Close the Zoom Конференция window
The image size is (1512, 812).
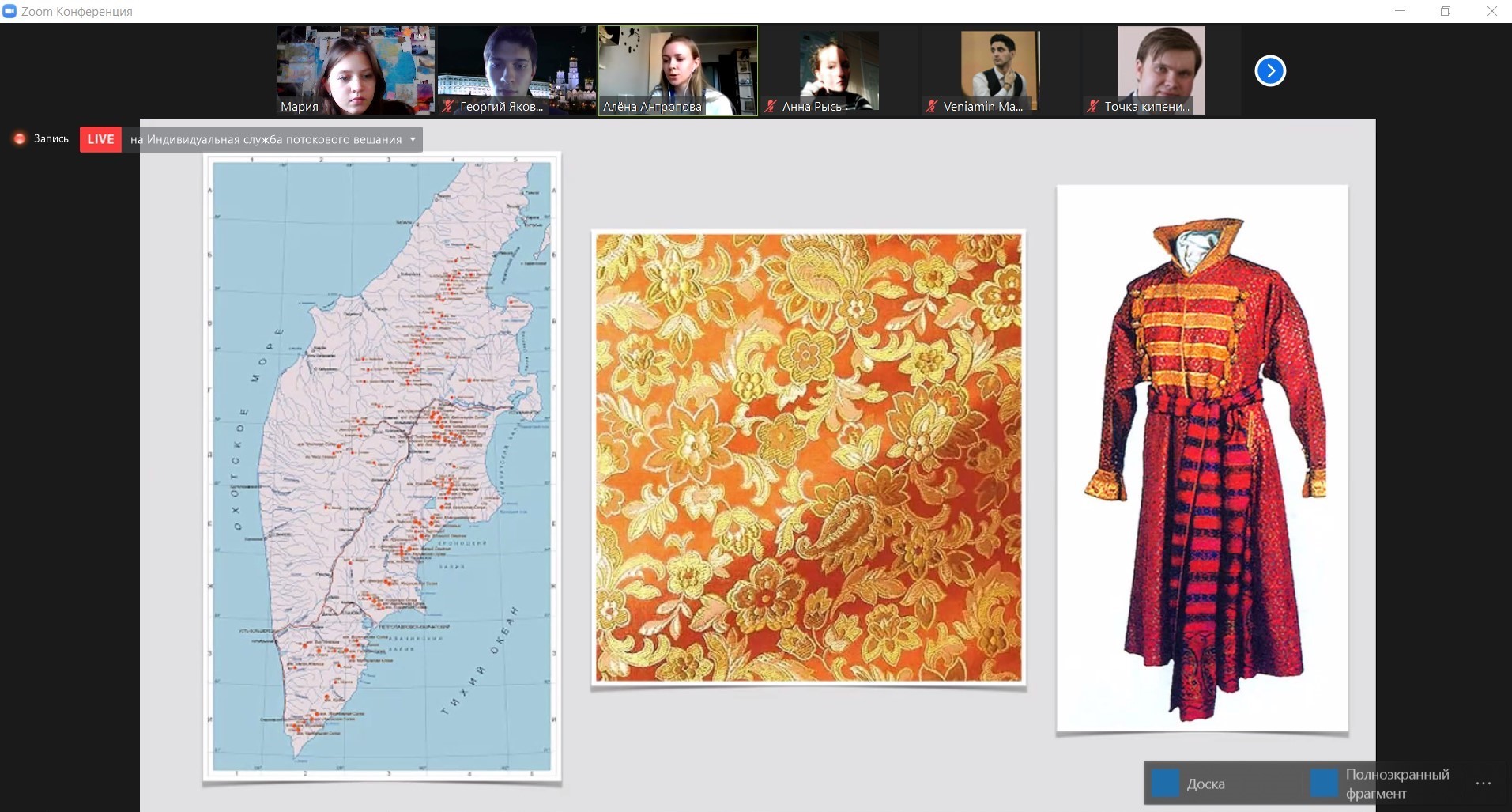tap(1492, 11)
